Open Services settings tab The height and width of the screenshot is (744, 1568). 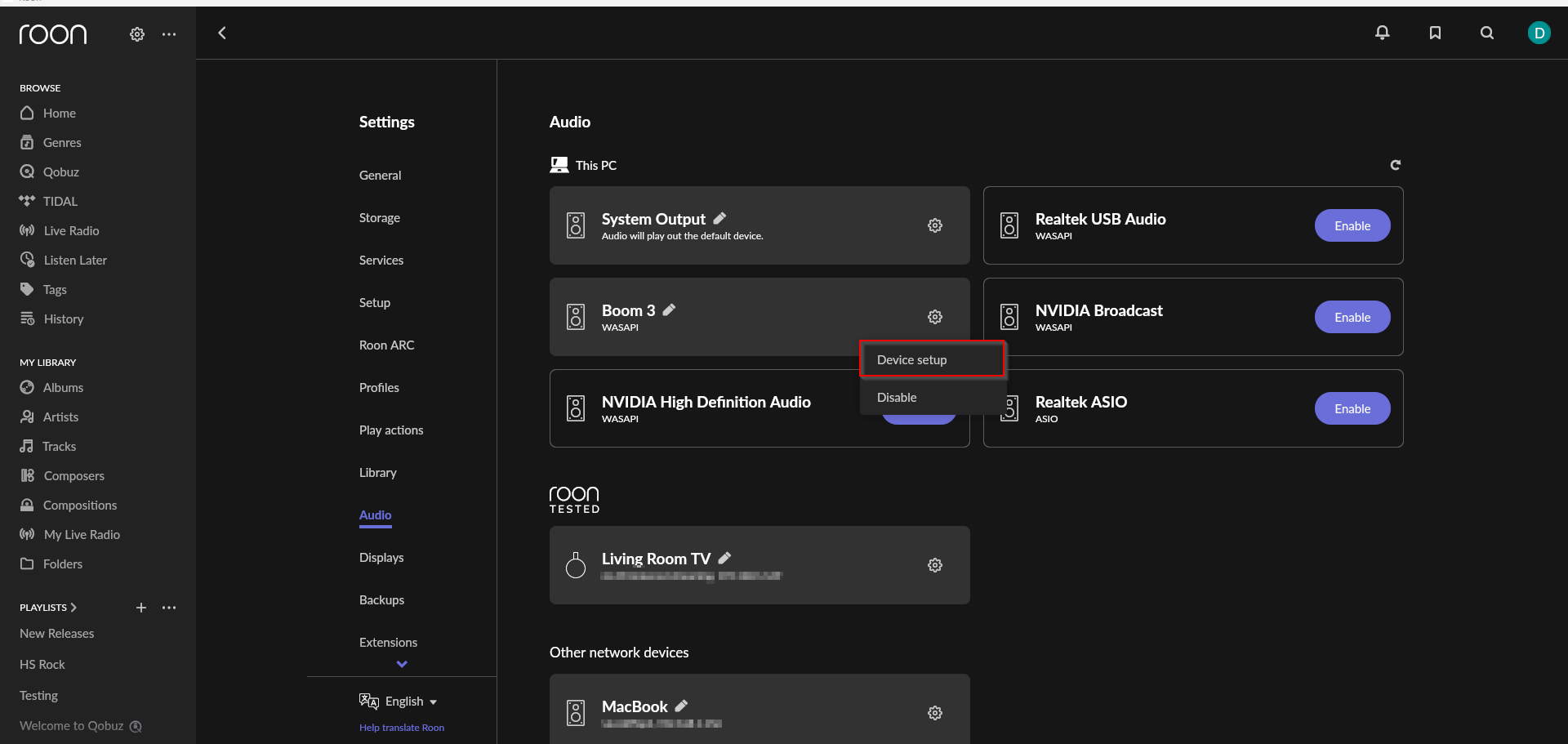coord(381,260)
